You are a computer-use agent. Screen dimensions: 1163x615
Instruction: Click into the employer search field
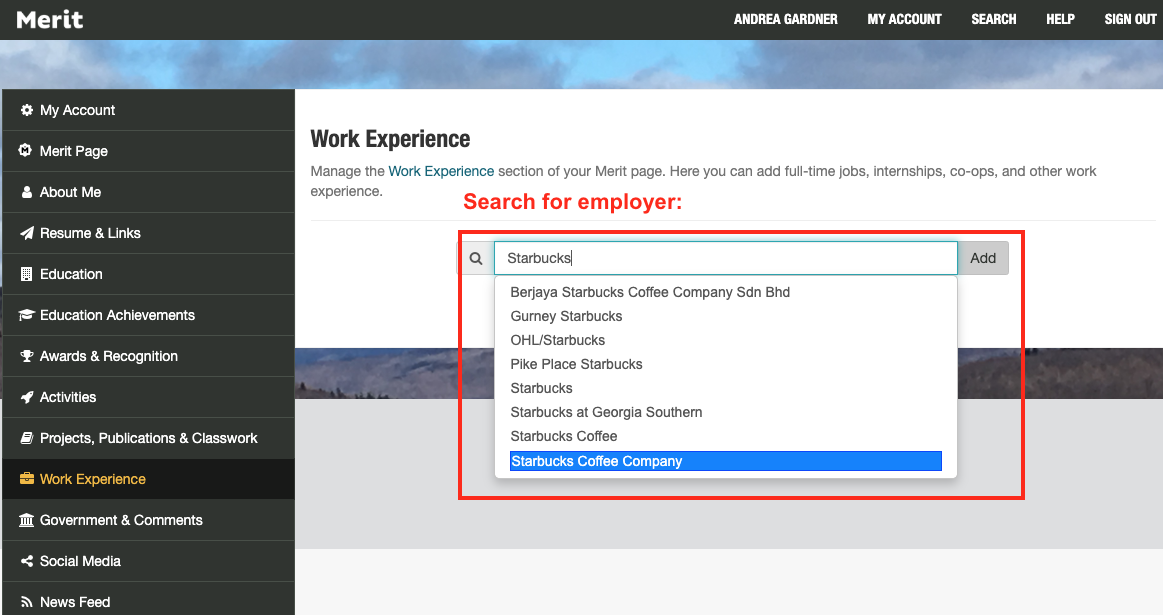click(725, 258)
